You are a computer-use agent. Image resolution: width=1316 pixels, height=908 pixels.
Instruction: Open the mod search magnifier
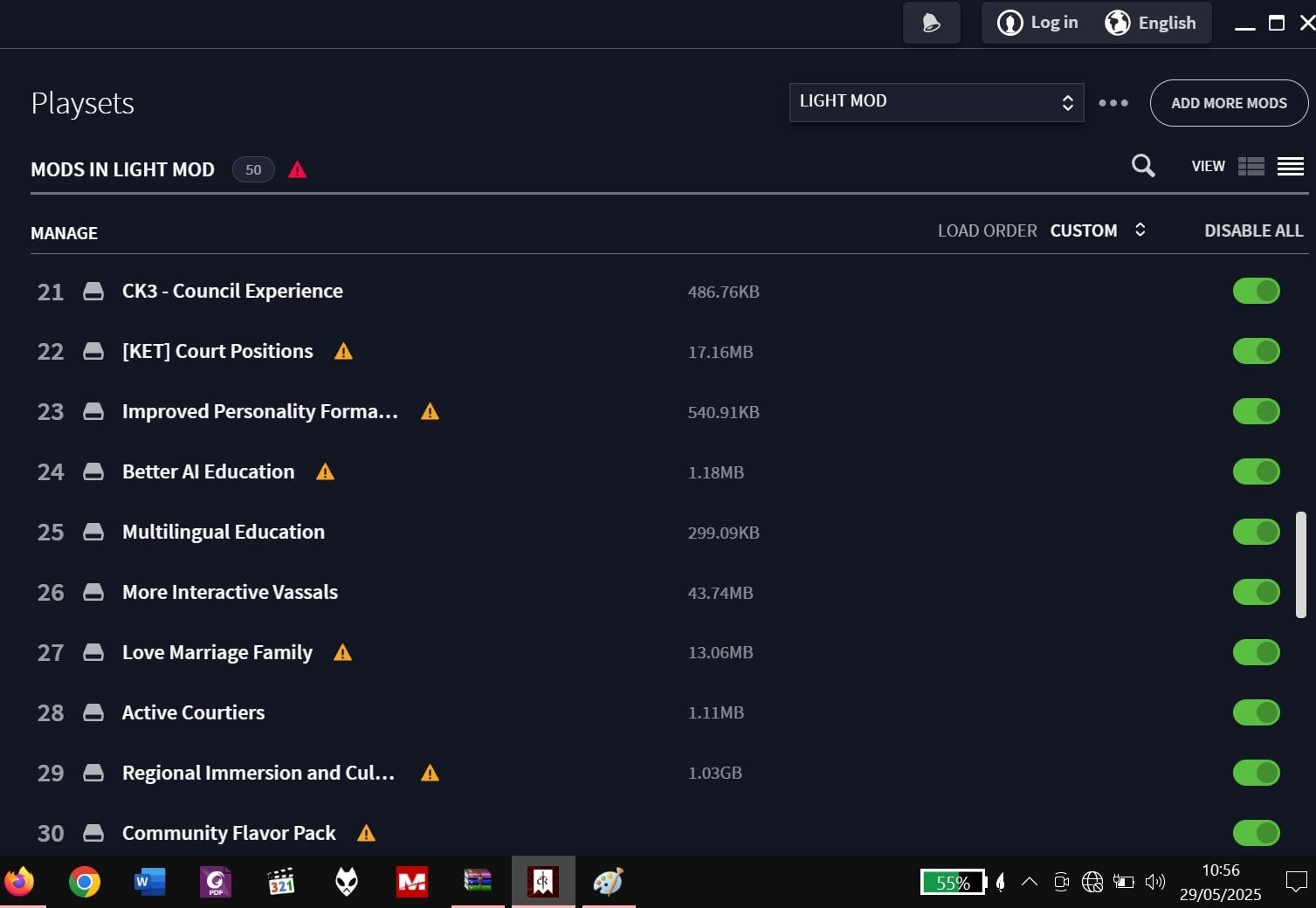pyautogui.click(x=1143, y=165)
